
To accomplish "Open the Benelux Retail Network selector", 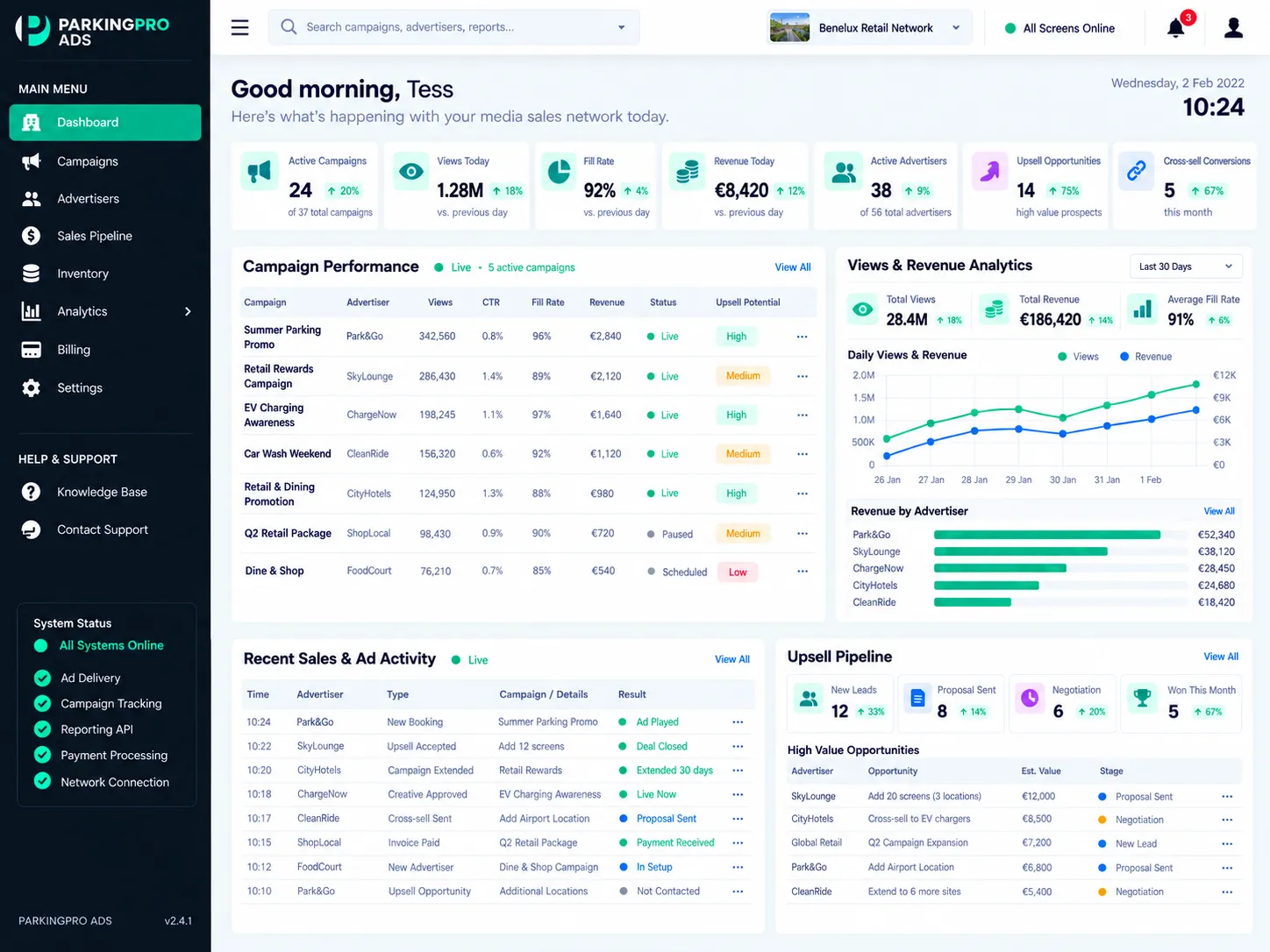I will 869,28.
